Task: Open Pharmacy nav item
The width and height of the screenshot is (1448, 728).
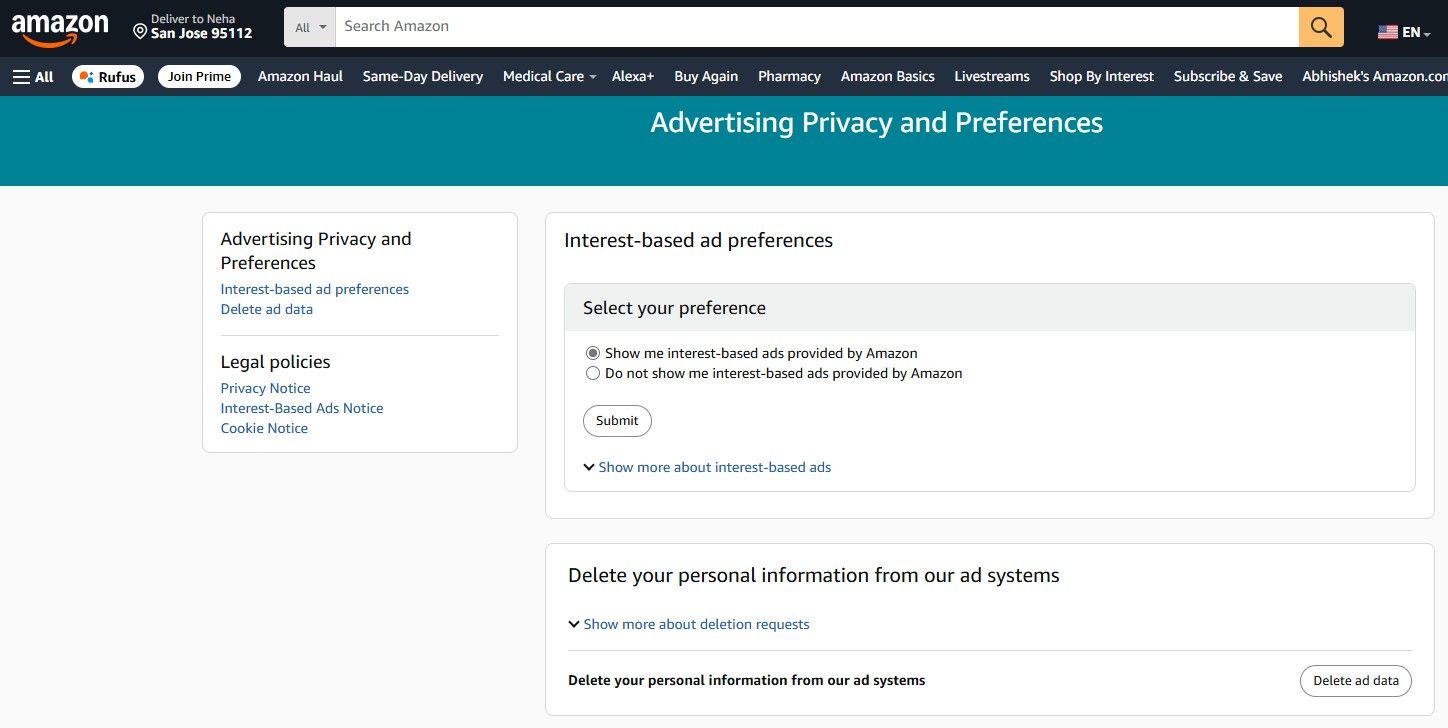Action: 789,76
